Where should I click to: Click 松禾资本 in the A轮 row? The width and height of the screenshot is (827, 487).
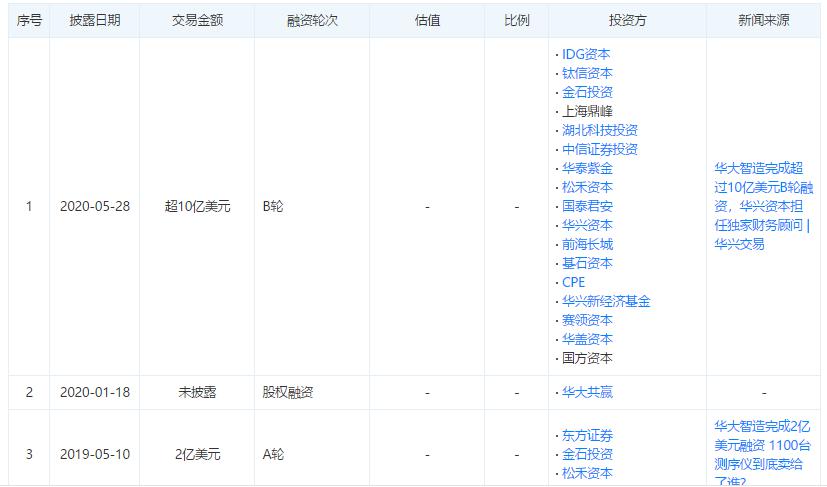click(587, 473)
